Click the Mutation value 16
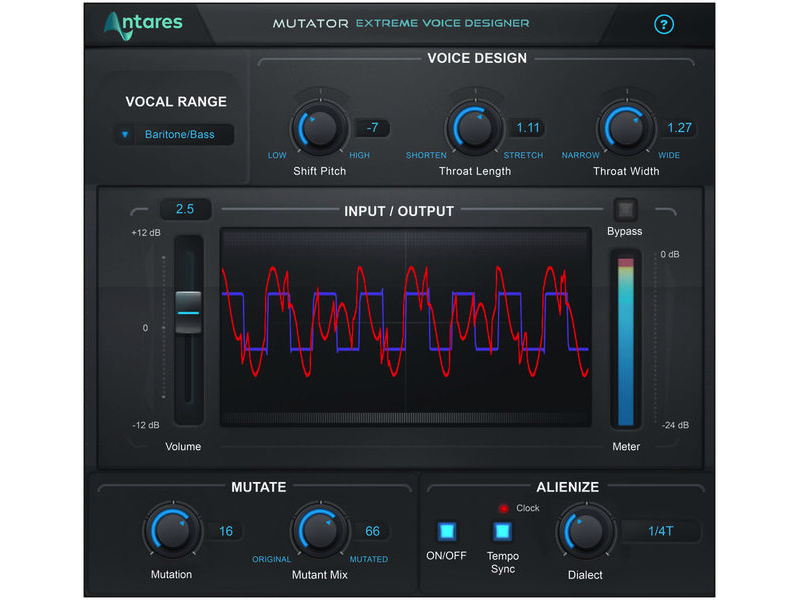Screen dimensions: 800x600 click(x=226, y=531)
